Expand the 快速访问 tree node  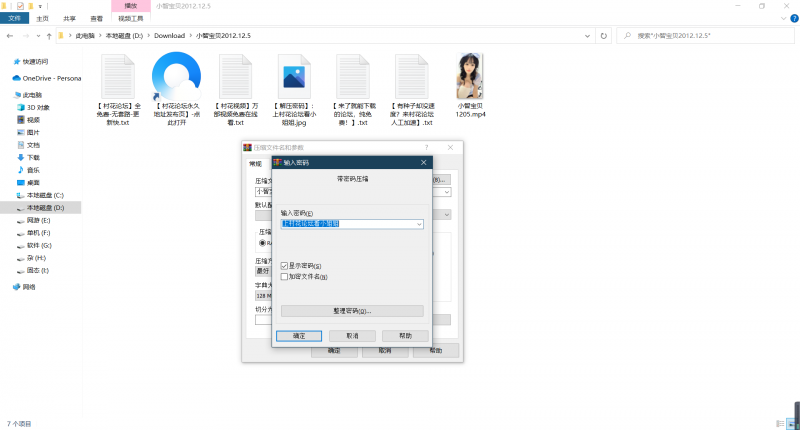tap(7, 59)
